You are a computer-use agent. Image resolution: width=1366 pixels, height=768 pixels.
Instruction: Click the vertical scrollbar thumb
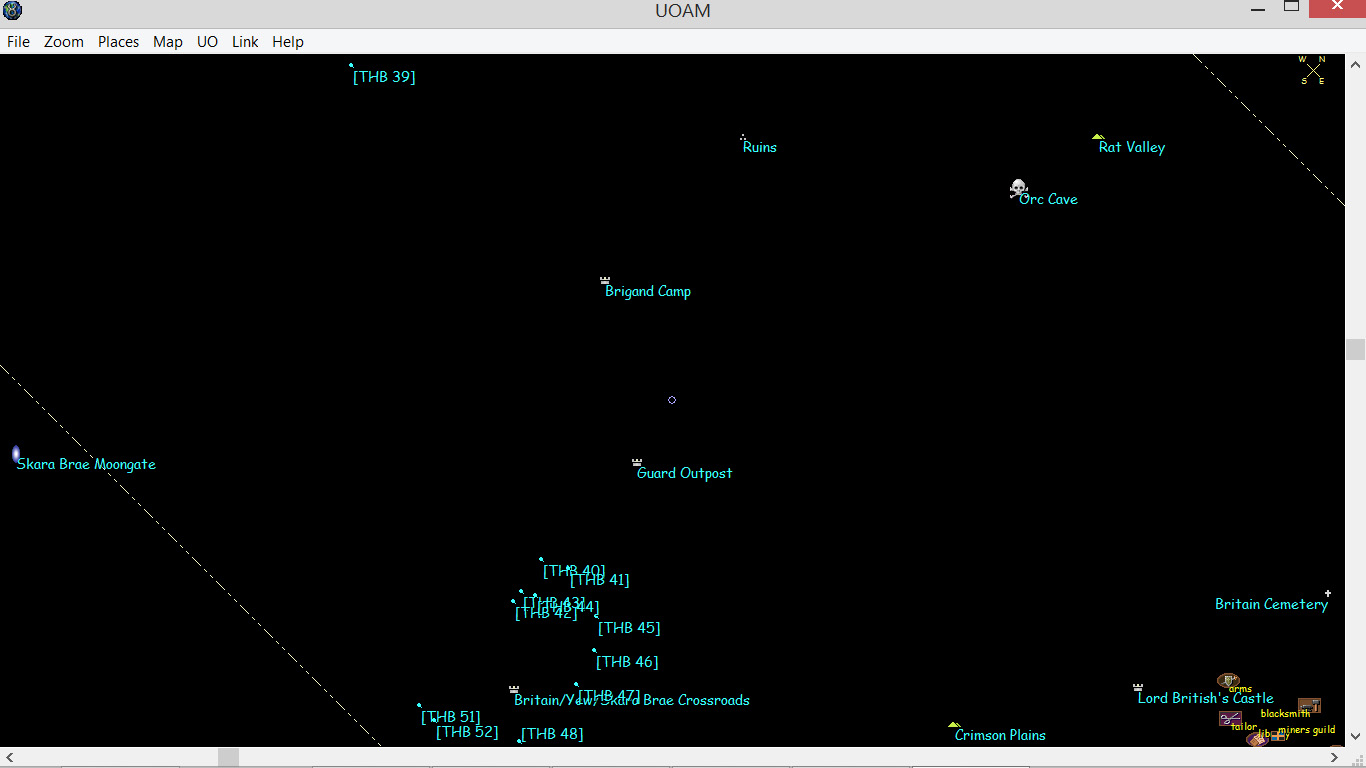pos(1355,349)
